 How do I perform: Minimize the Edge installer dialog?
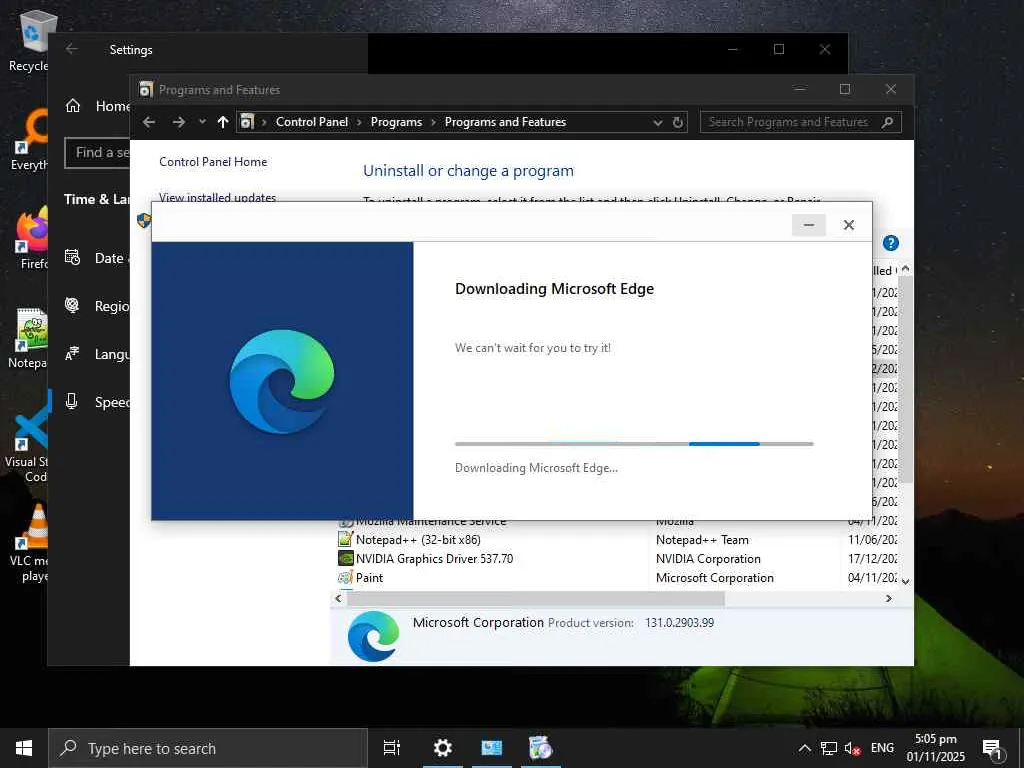(808, 225)
